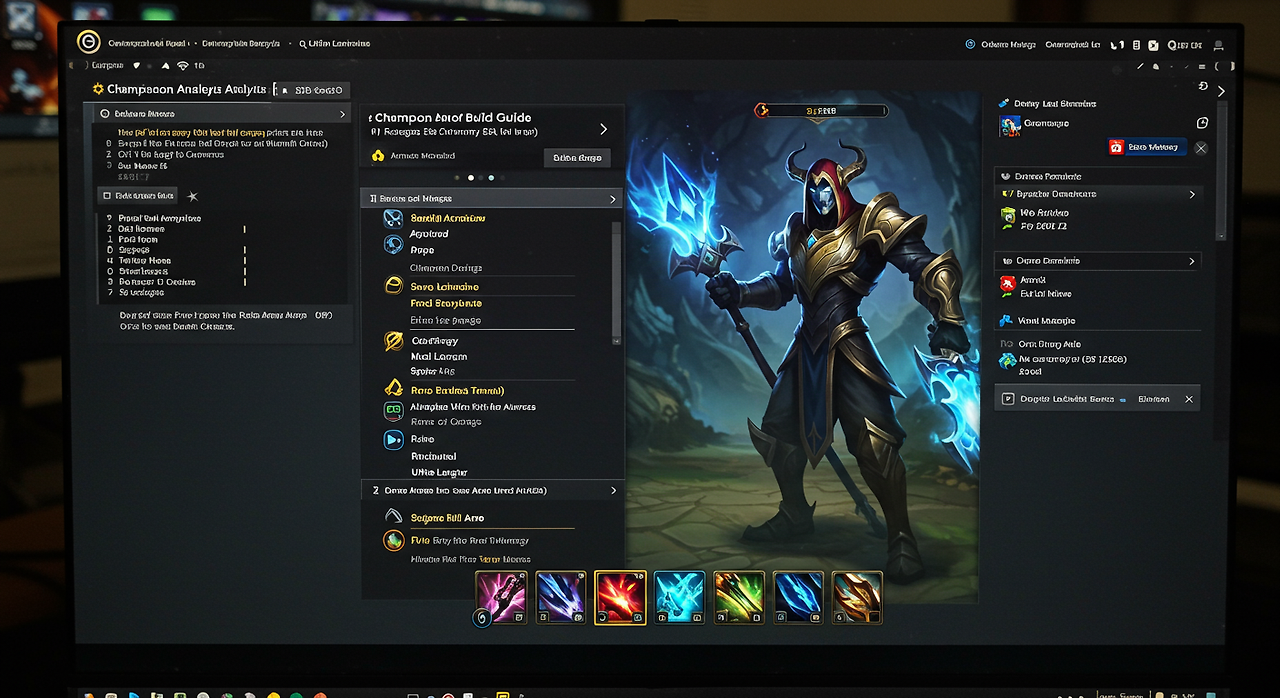This screenshot has height=698, width=1280.
Task: Expand section 1 header in build list
Action: pyautogui.click(x=492, y=199)
